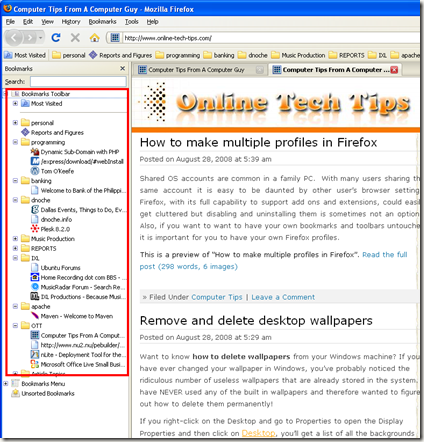Open Dynamic Sub-Domain with PHP bookmark
The width and height of the screenshot is (424, 442).
75,152
